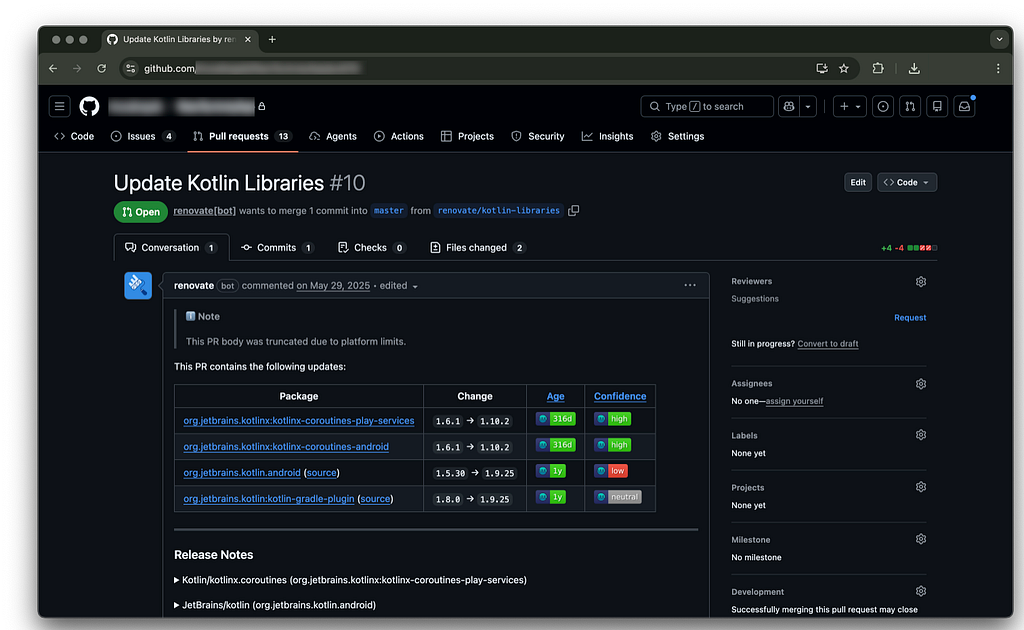Close the Update Kotlin Libraries browser tab
The height and width of the screenshot is (630, 1024).
(248, 39)
